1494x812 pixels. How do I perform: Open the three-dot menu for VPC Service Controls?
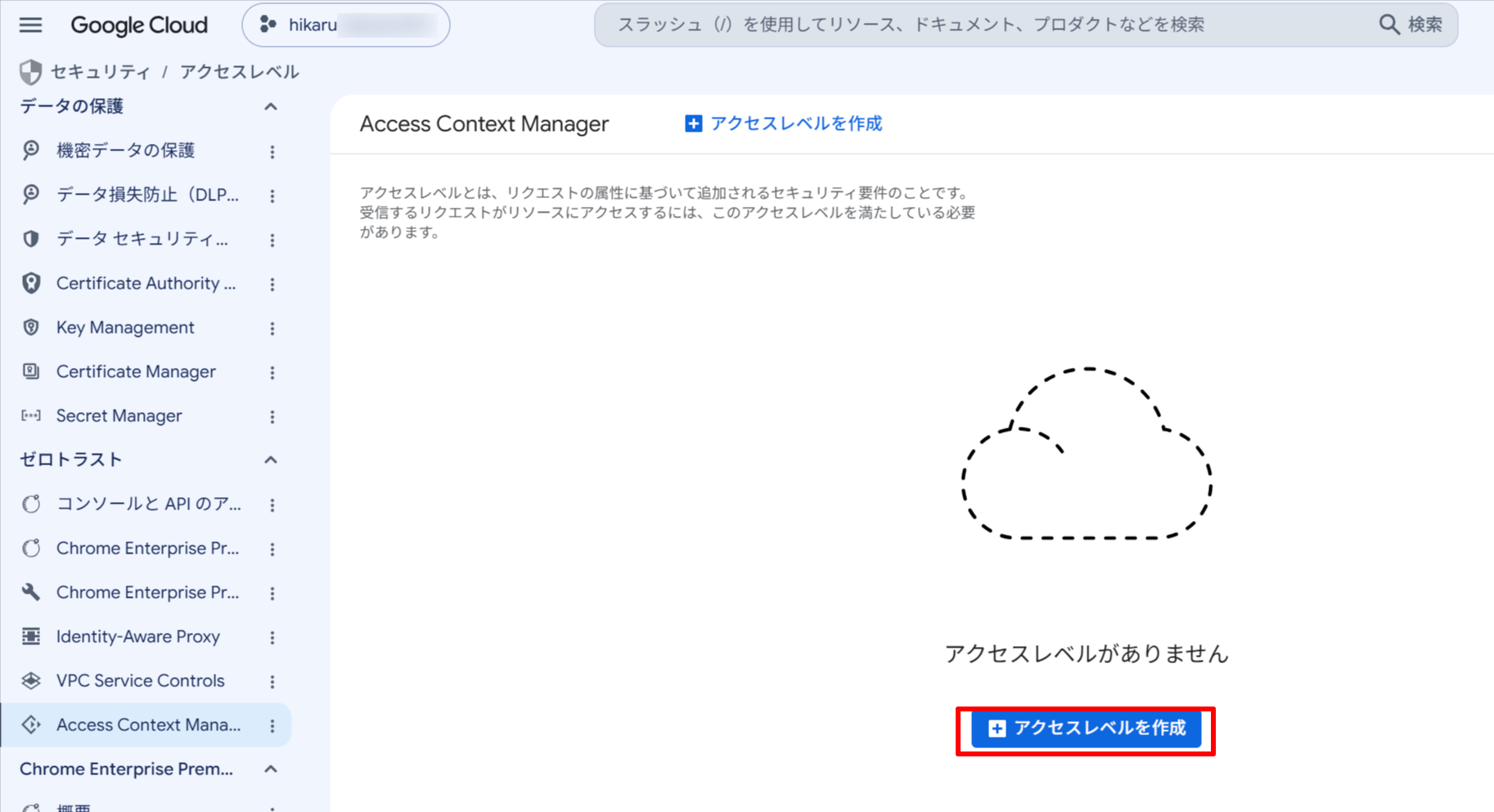[x=272, y=681]
